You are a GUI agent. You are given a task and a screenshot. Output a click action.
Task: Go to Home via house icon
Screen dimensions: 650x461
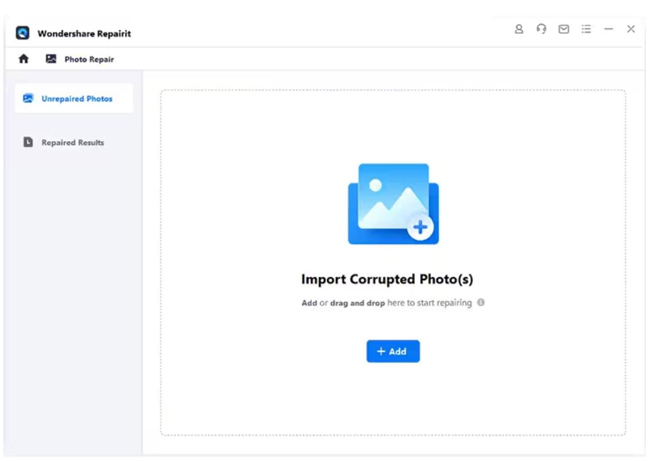click(24, 59)
